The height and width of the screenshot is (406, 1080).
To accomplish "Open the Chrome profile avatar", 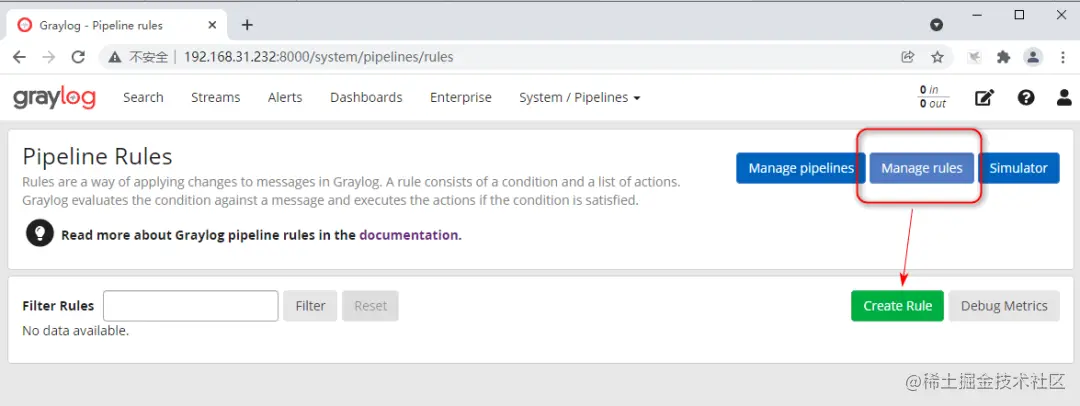I will [1033, 57].
